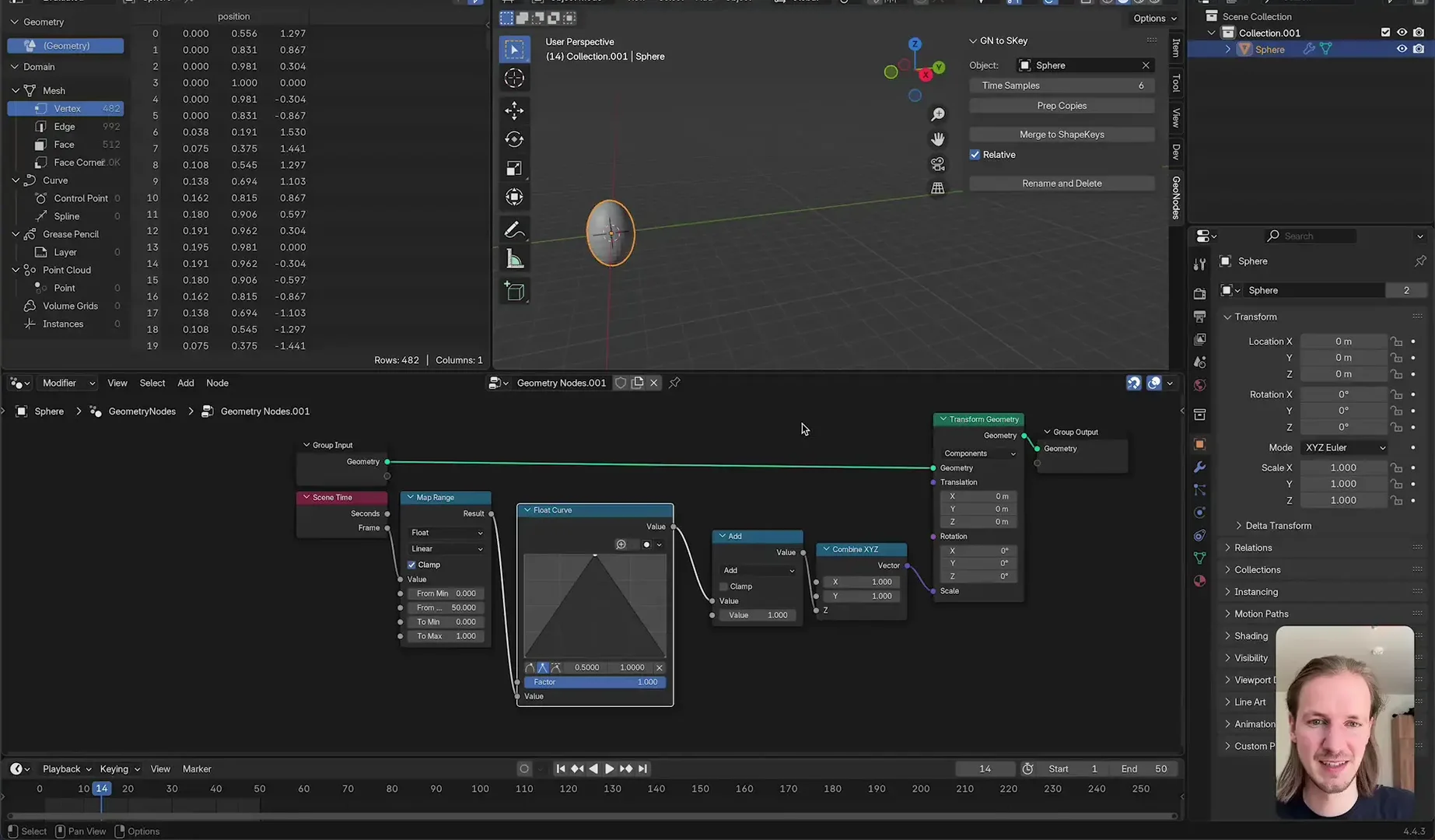The image size is (1435, 840).
Task: Toggle Collection.001 exclude checkbox in outliner
Action: click(1385, 33)
